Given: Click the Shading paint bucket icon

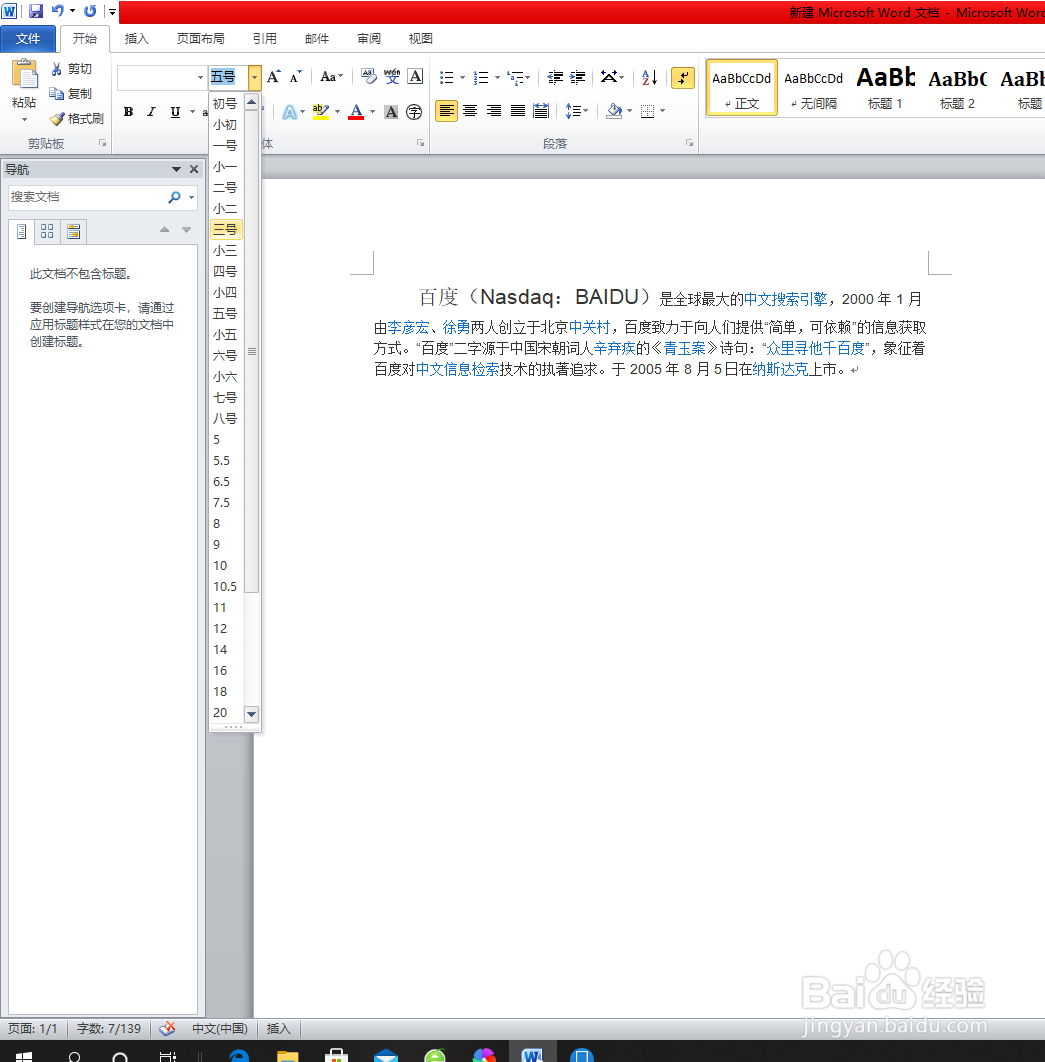Looking at the screenshot, I should [x=614, y=110].
